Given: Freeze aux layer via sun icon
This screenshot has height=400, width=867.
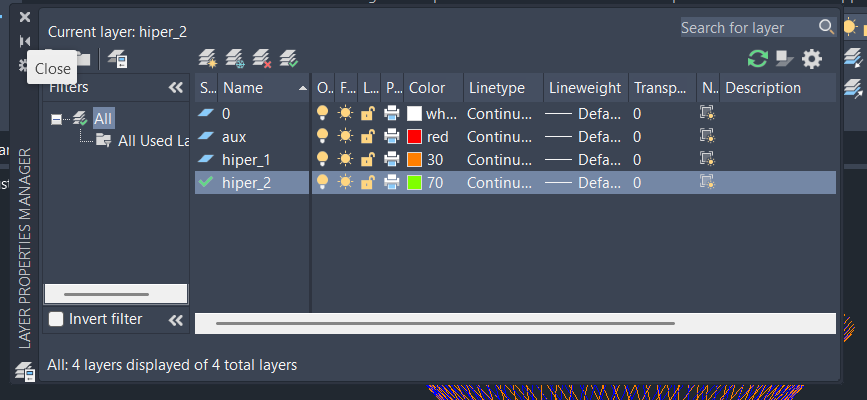Looking at the screenshot, I should (x=346, y=136).
